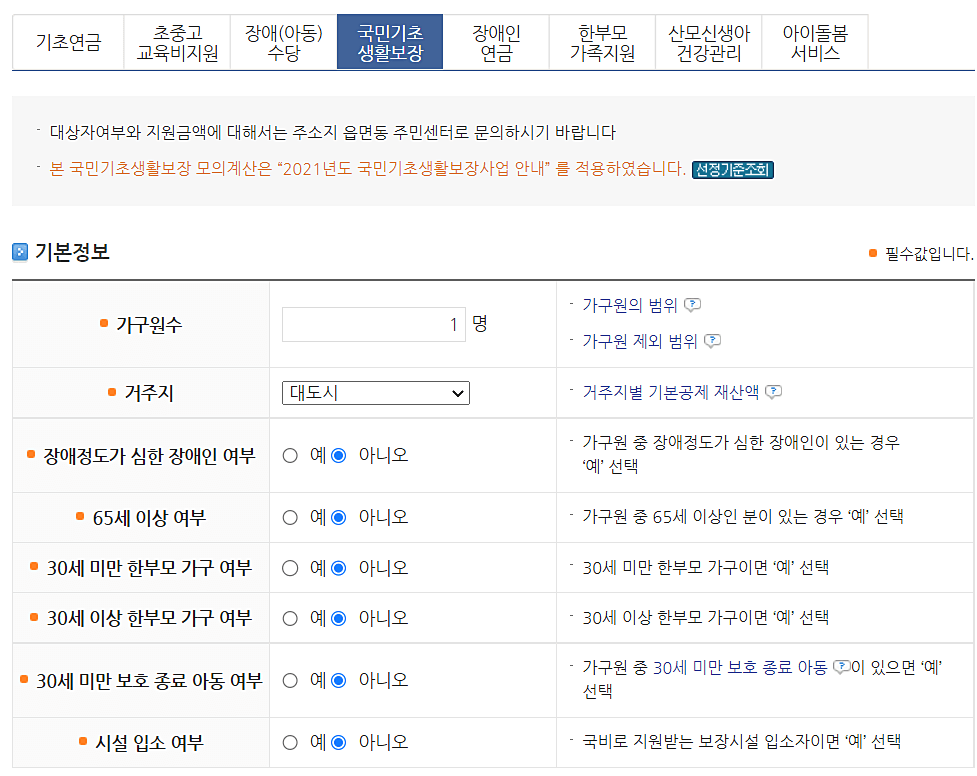Click the blue icon beside 기본정보 heading
977x776 pixels.
coord(17,252)
